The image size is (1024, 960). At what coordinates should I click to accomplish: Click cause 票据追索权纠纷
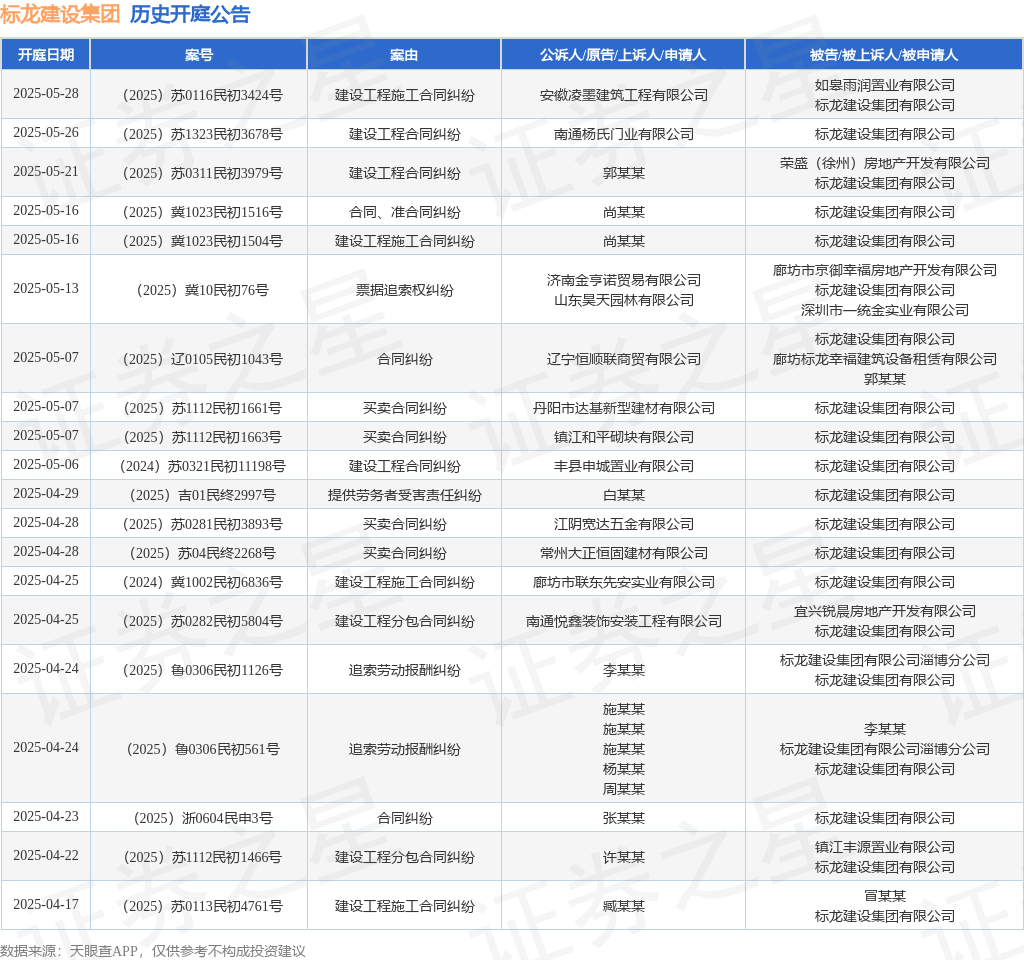tap(404, 291)
